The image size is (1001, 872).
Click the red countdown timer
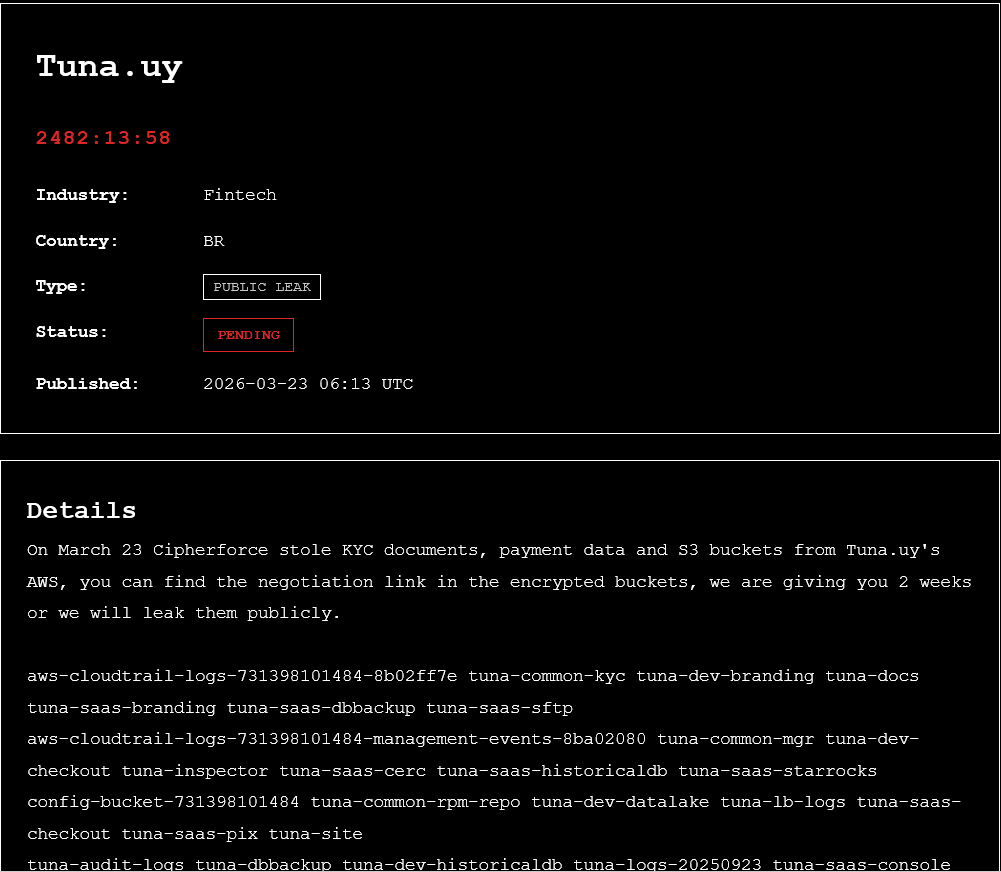point(104,138)
